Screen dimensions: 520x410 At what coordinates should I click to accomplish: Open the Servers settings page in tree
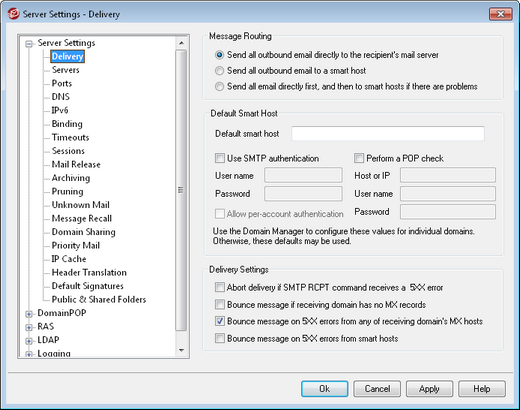[x=66, y=70]
